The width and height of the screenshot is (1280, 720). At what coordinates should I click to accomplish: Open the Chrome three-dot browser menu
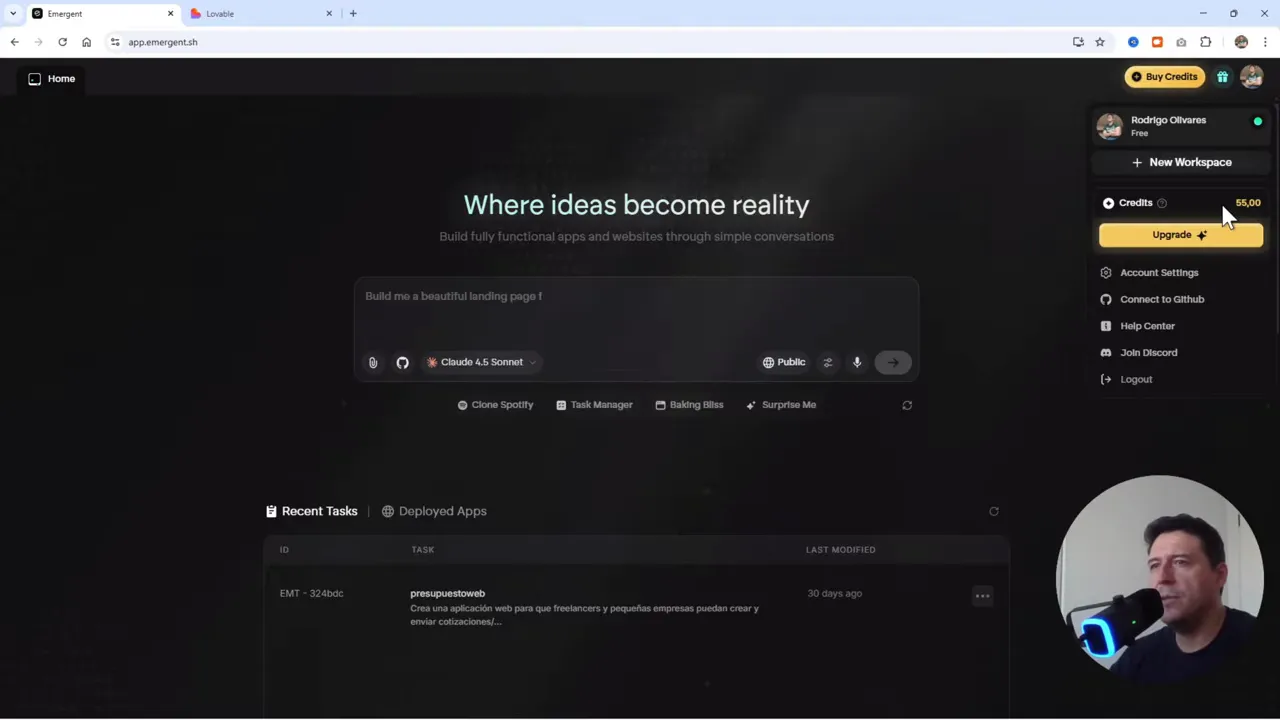(x=1264, y=42)
